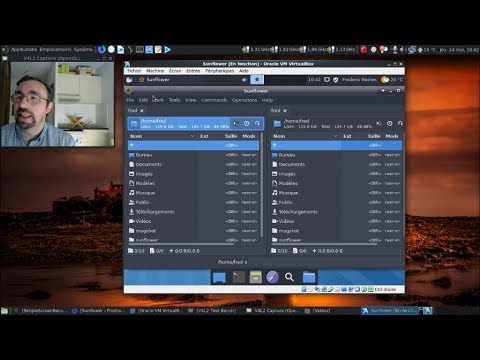Select parent directory row in right pane
480x360 pixels.
pos(336,145)
